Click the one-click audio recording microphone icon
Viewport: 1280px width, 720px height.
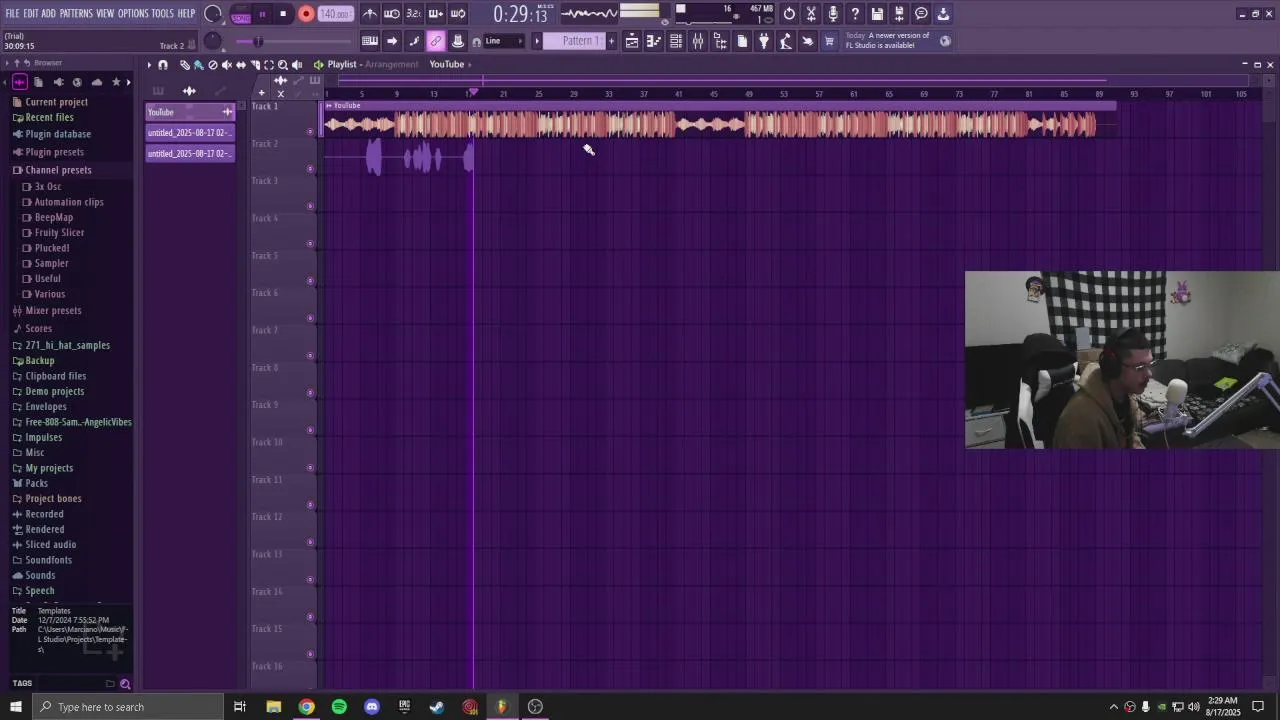tap(833, 14)
